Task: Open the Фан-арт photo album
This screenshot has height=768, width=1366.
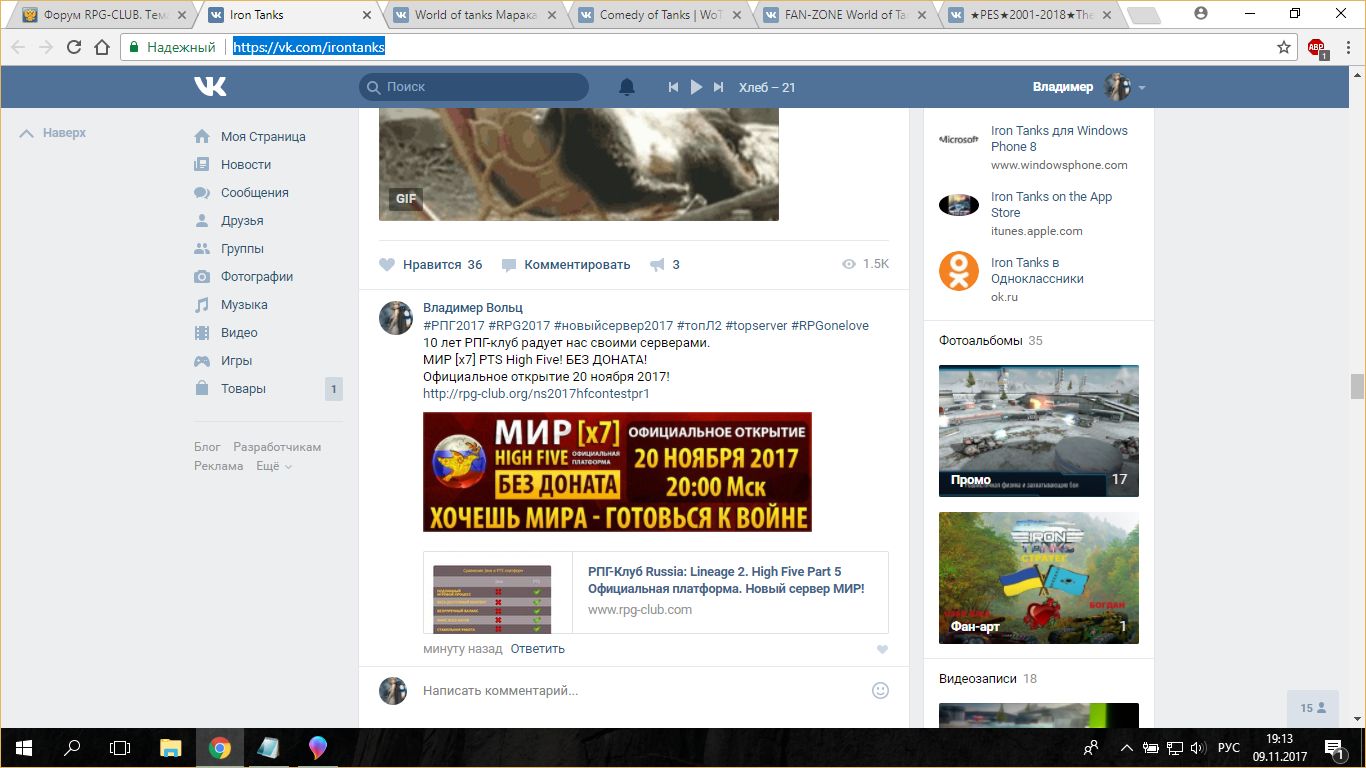Action: coord(1039,578)
